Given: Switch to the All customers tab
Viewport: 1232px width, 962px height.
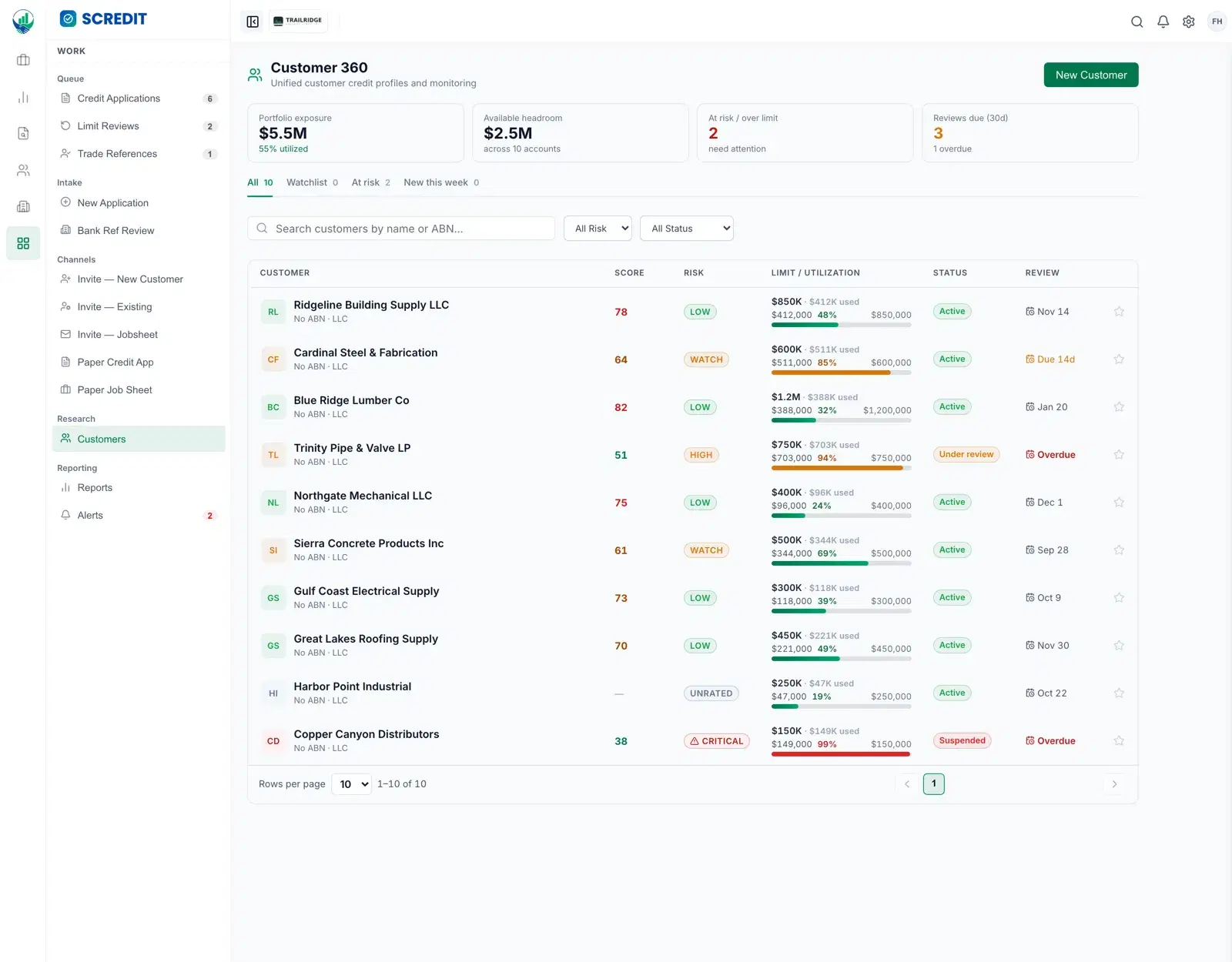Looking at the screenshot, I should coord(260,182).
